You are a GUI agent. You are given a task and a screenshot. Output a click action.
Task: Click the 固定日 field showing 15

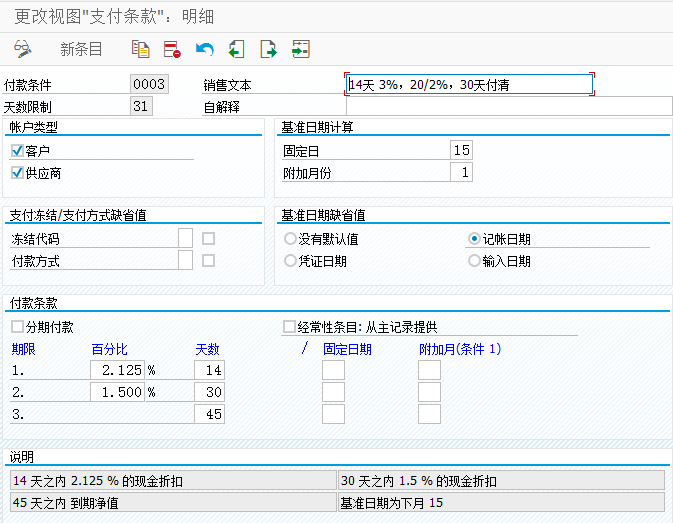(x=461, y=150)
